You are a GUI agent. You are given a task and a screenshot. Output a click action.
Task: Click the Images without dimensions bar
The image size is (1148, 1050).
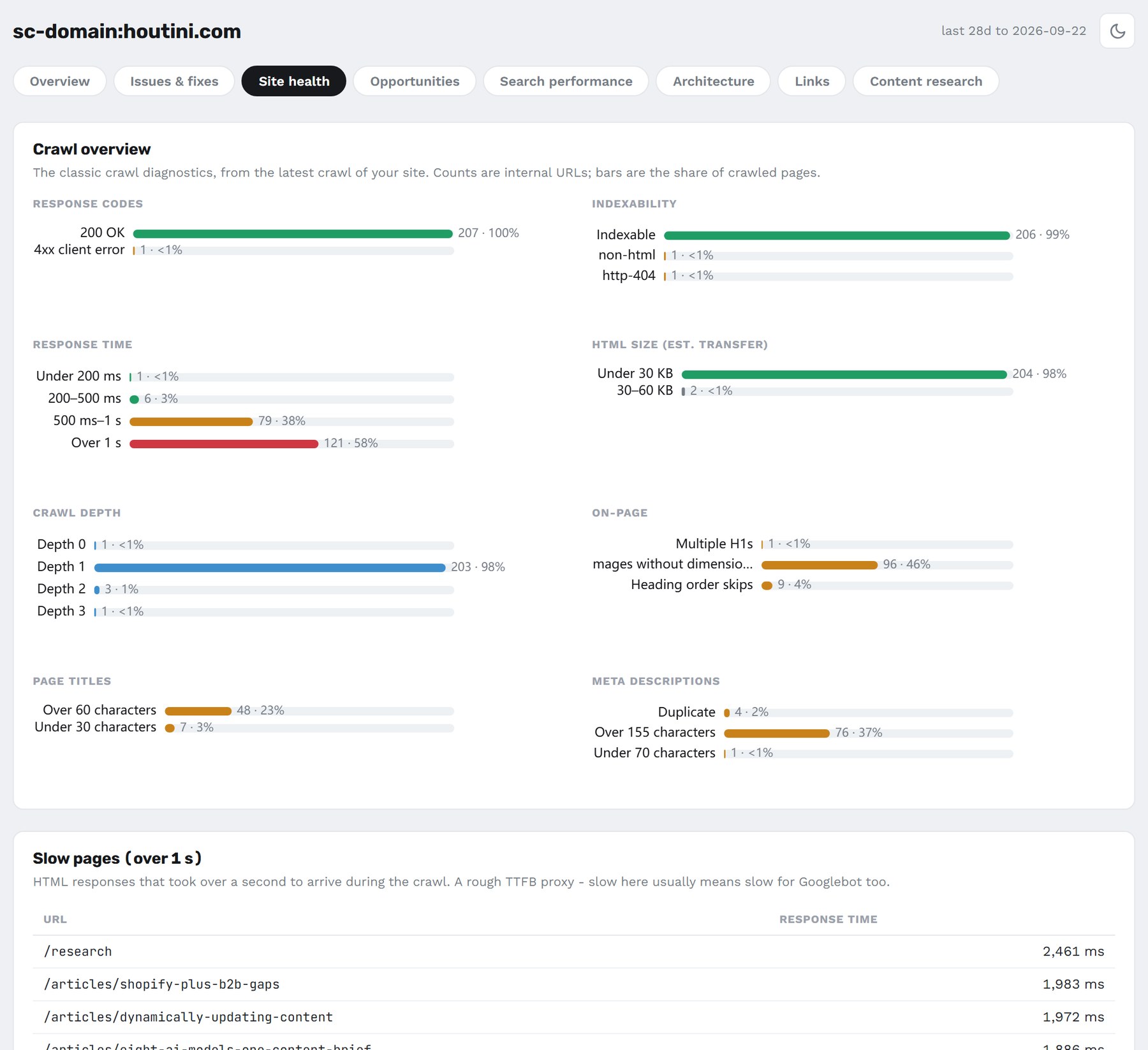point(820,565)
